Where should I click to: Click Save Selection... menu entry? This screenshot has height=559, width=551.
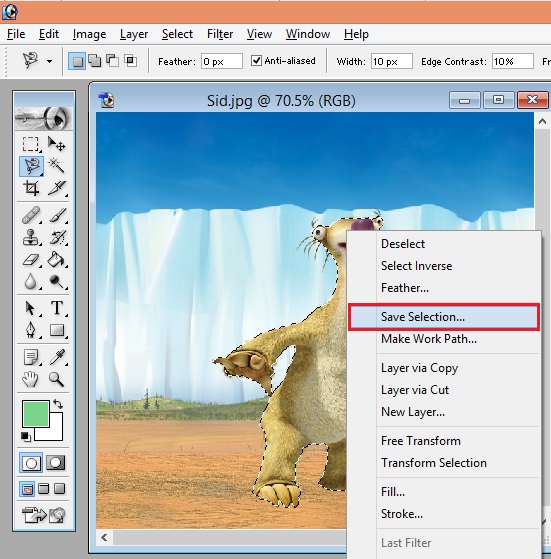(444, 317)
